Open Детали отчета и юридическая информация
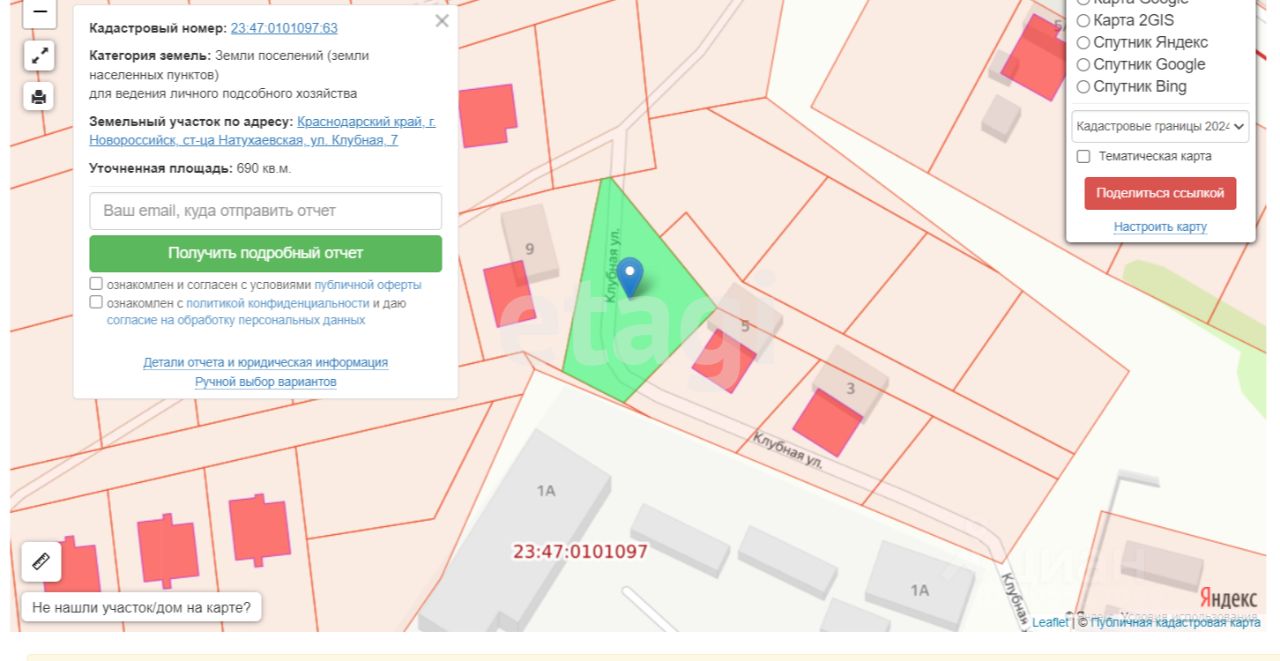The height and width of the screenshot is (661, 1280). tap(265, 362)
